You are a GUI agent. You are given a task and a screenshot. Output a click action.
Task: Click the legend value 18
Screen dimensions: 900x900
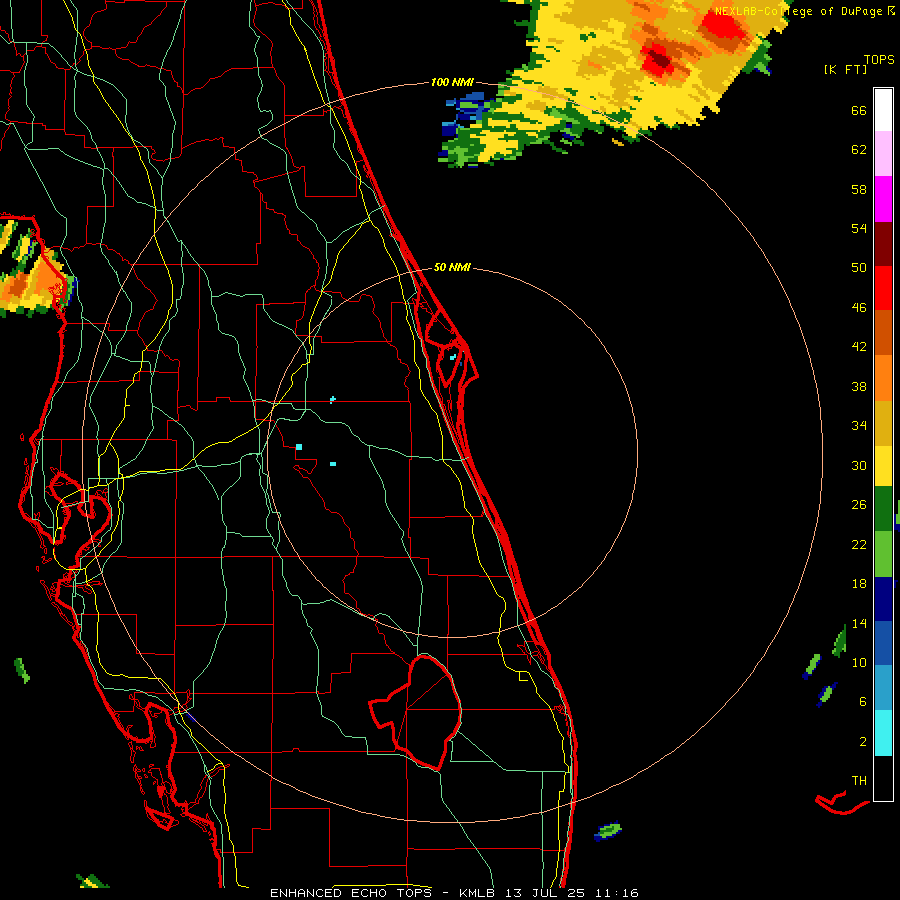859,584
